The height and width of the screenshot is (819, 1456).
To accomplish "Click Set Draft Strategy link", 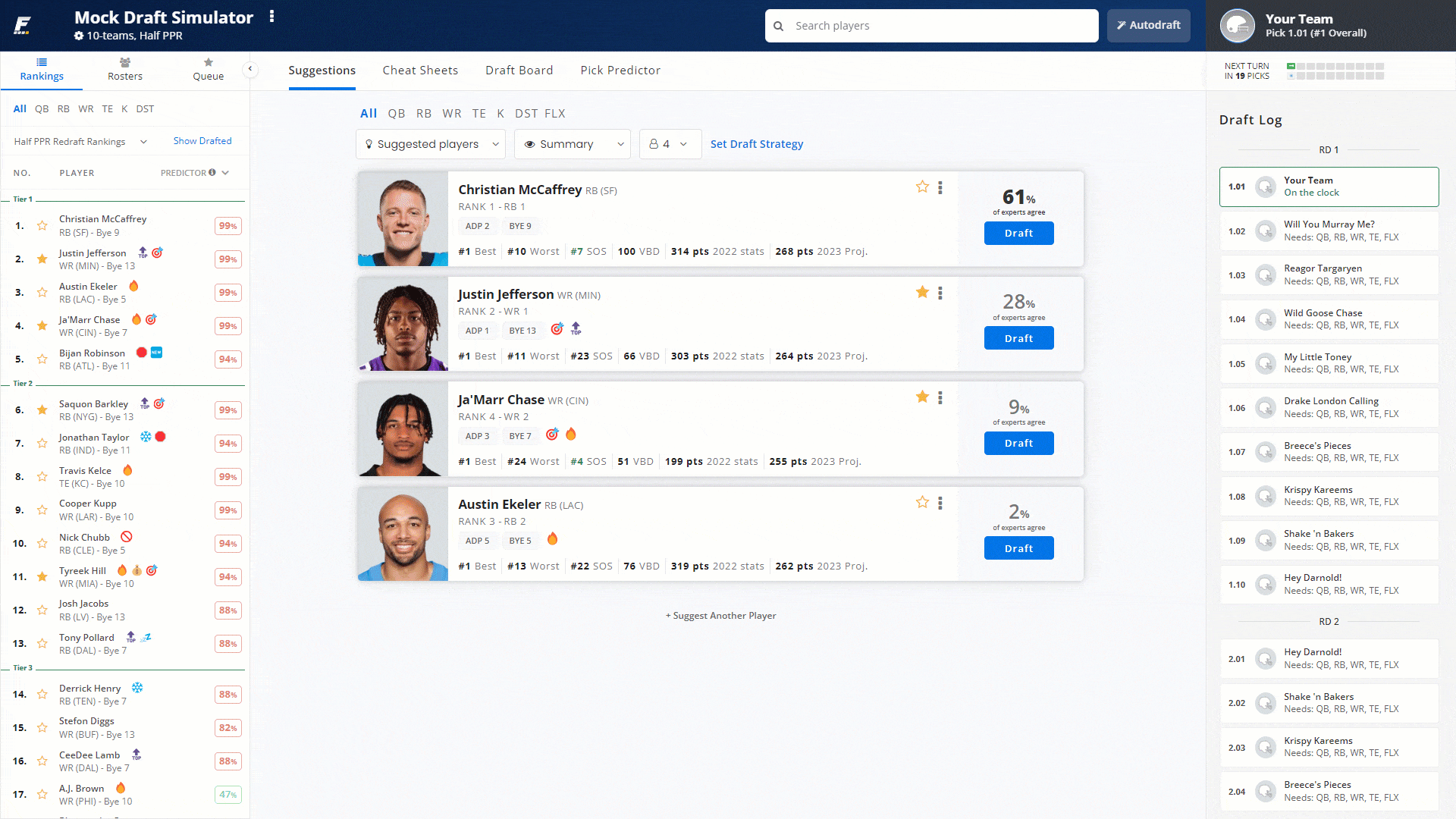I will pyautogui.click(x=757, y=143).
